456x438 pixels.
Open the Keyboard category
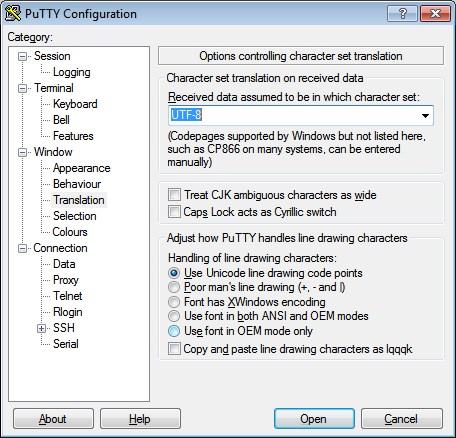click(75, 104)
